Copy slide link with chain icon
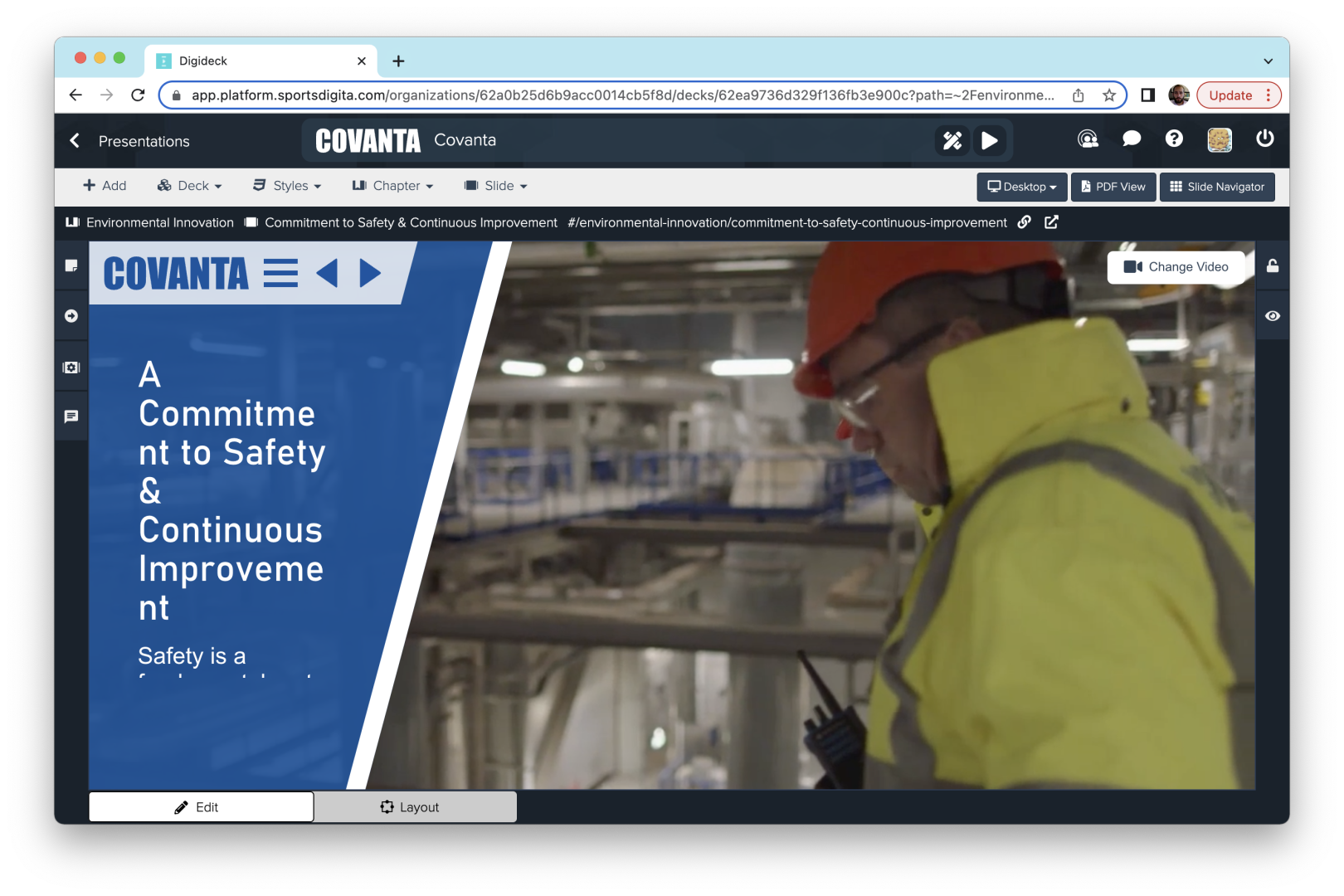 (x=1025, y=222)
